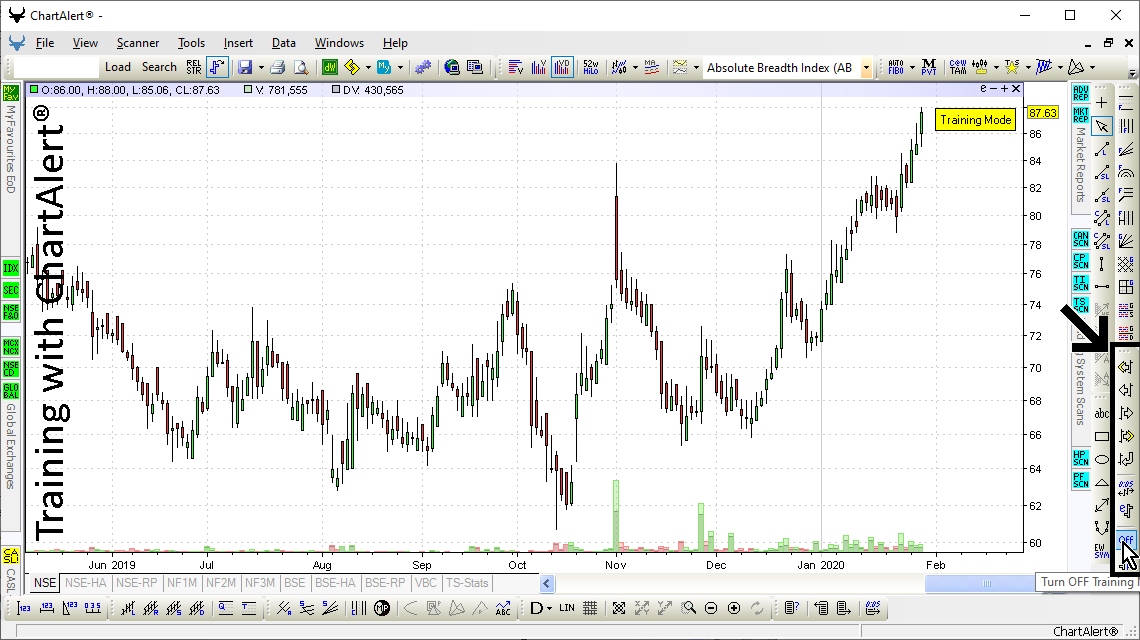The width and height of the screenshot is (1140, 640).
Task: Open the File menu
Action: (44, 43)
